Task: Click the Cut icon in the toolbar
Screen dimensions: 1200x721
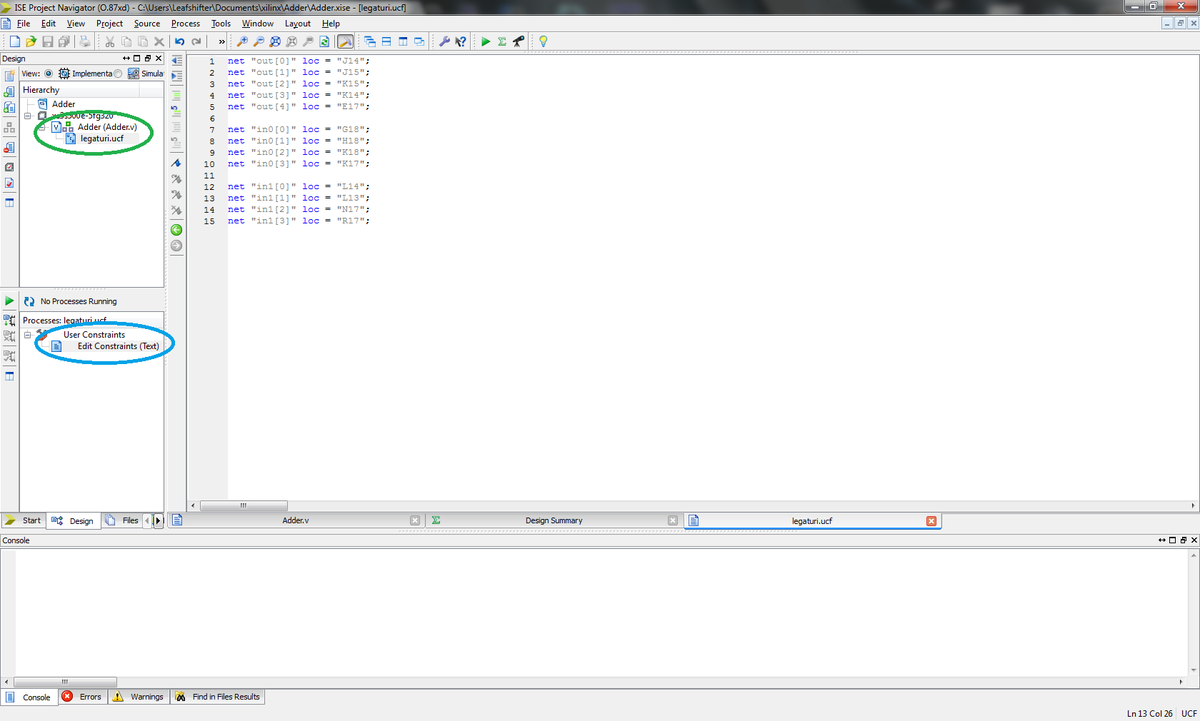Action: point(111,41)
